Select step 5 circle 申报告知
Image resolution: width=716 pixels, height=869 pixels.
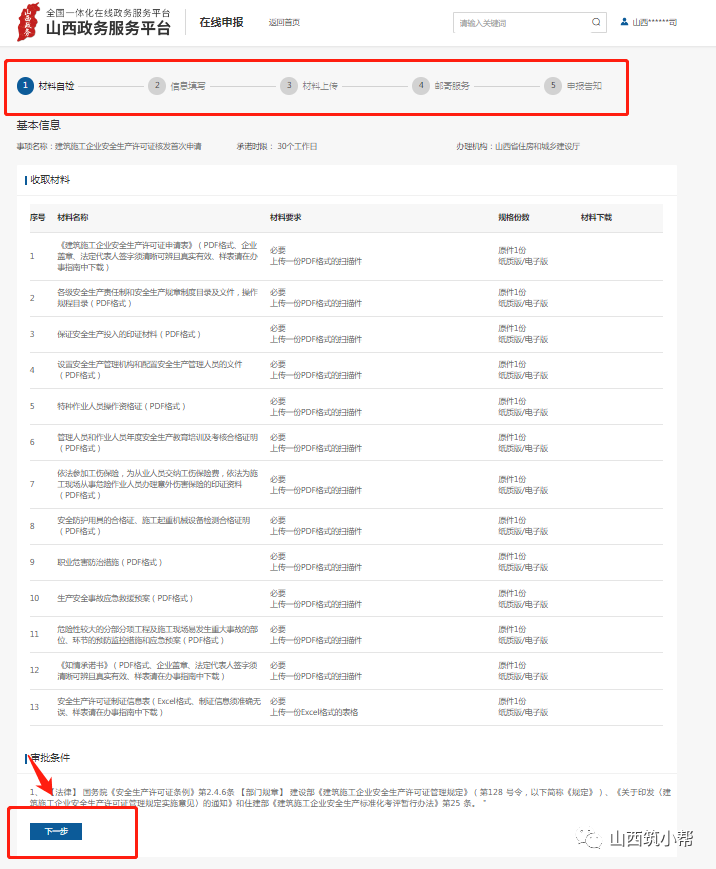pos(553,85)
